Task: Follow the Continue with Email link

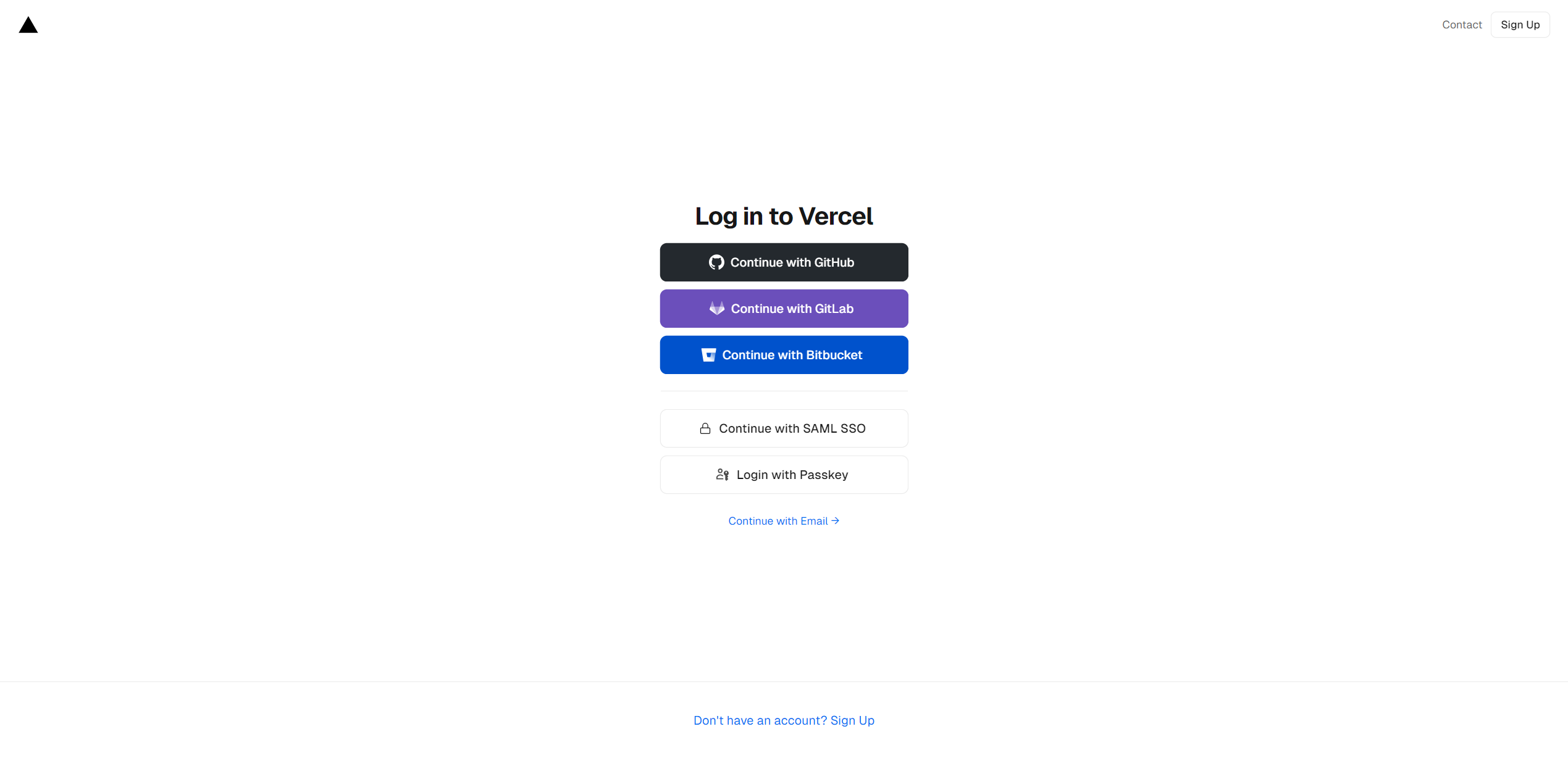Action: click(784, 521)
